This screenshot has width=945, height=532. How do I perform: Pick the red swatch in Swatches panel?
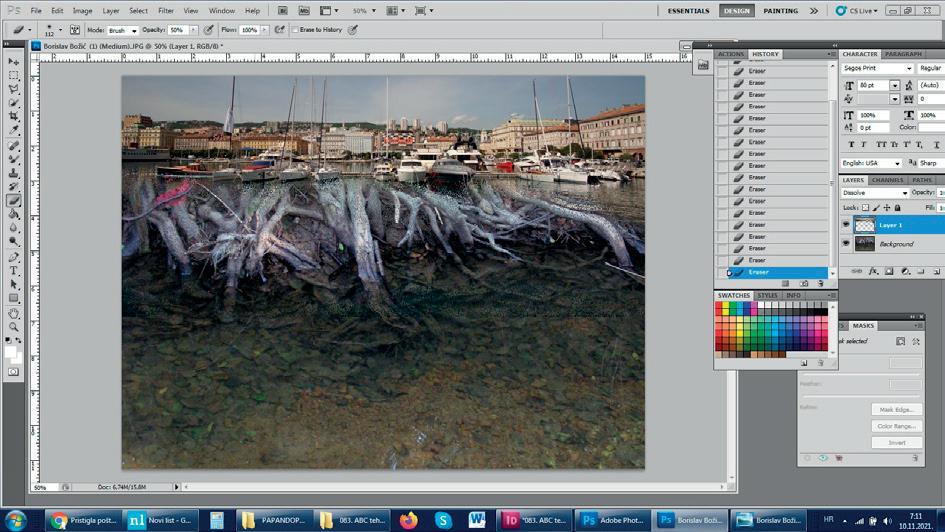[718, 306]
